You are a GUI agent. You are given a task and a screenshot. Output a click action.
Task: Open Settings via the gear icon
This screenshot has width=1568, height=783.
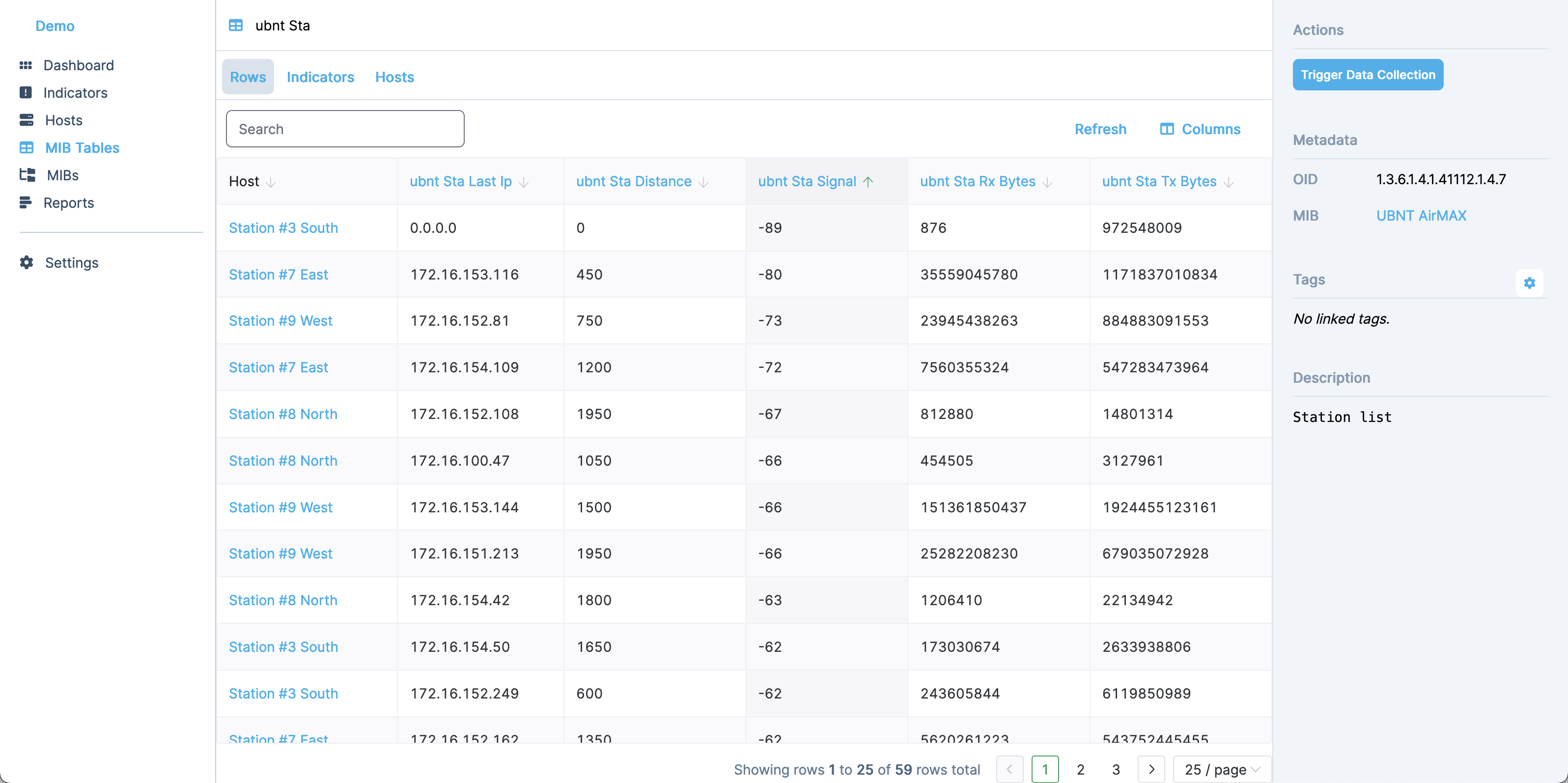[x=26, y=262]
